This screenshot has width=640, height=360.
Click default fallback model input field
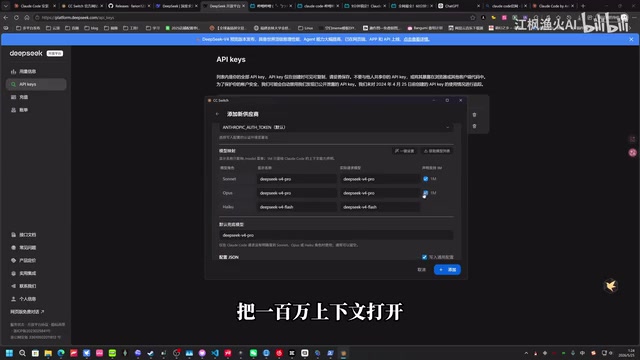tap(336, 235)
